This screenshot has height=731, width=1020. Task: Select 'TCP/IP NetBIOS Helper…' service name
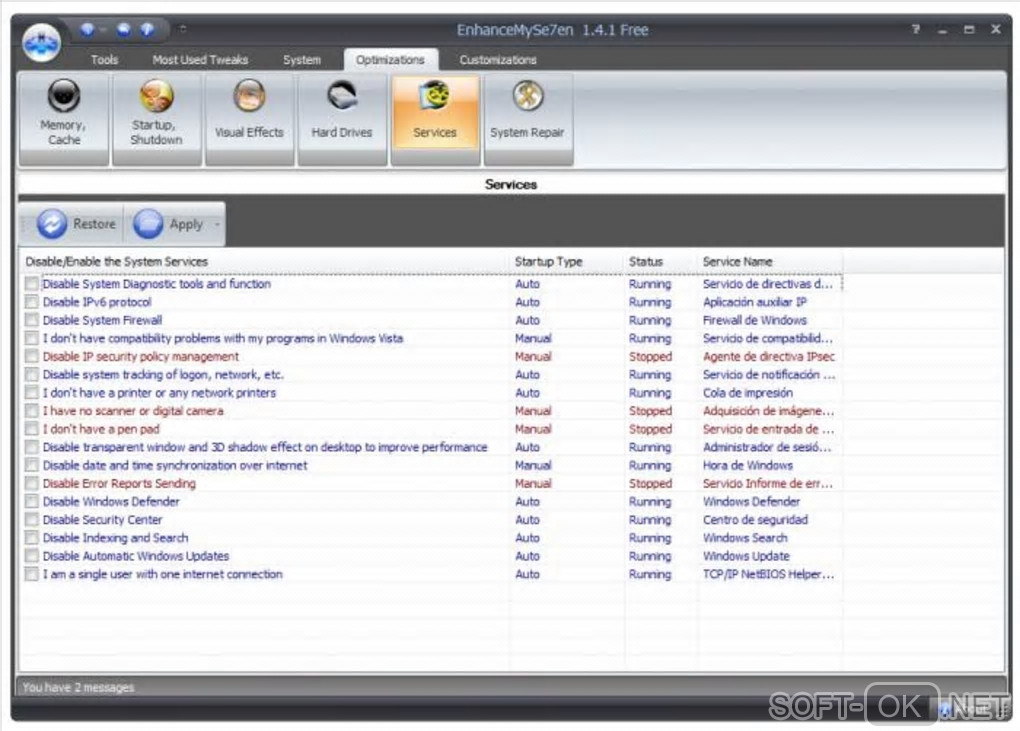[768, 574]
